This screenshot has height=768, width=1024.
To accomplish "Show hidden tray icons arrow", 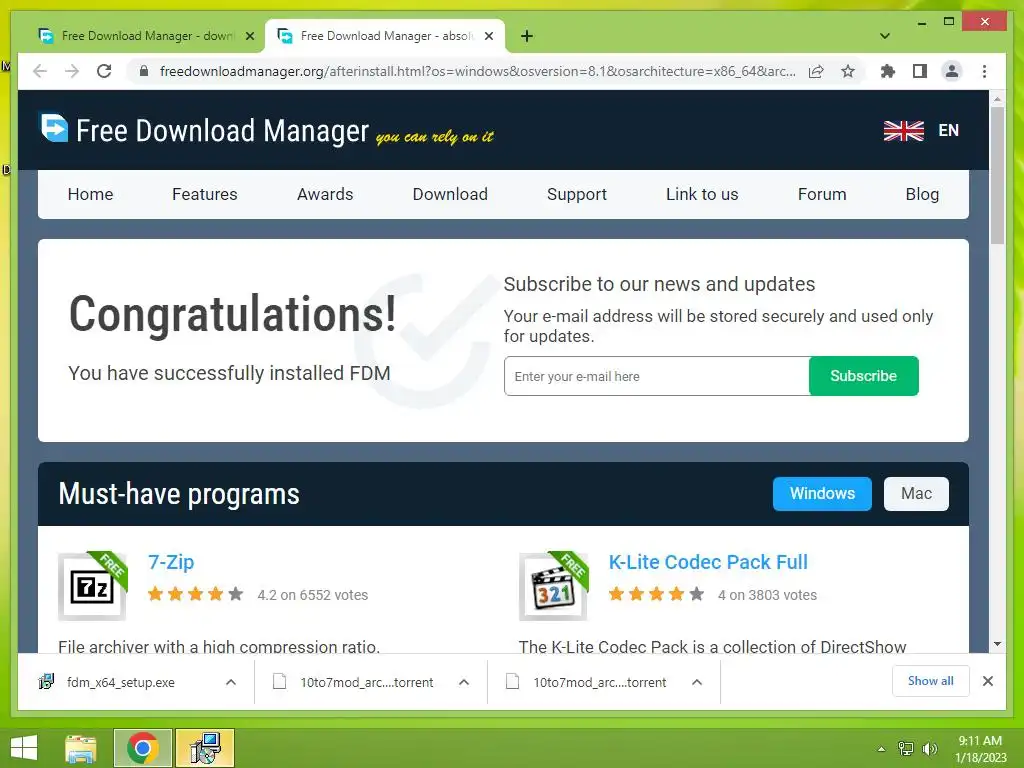I will [881, 749].
